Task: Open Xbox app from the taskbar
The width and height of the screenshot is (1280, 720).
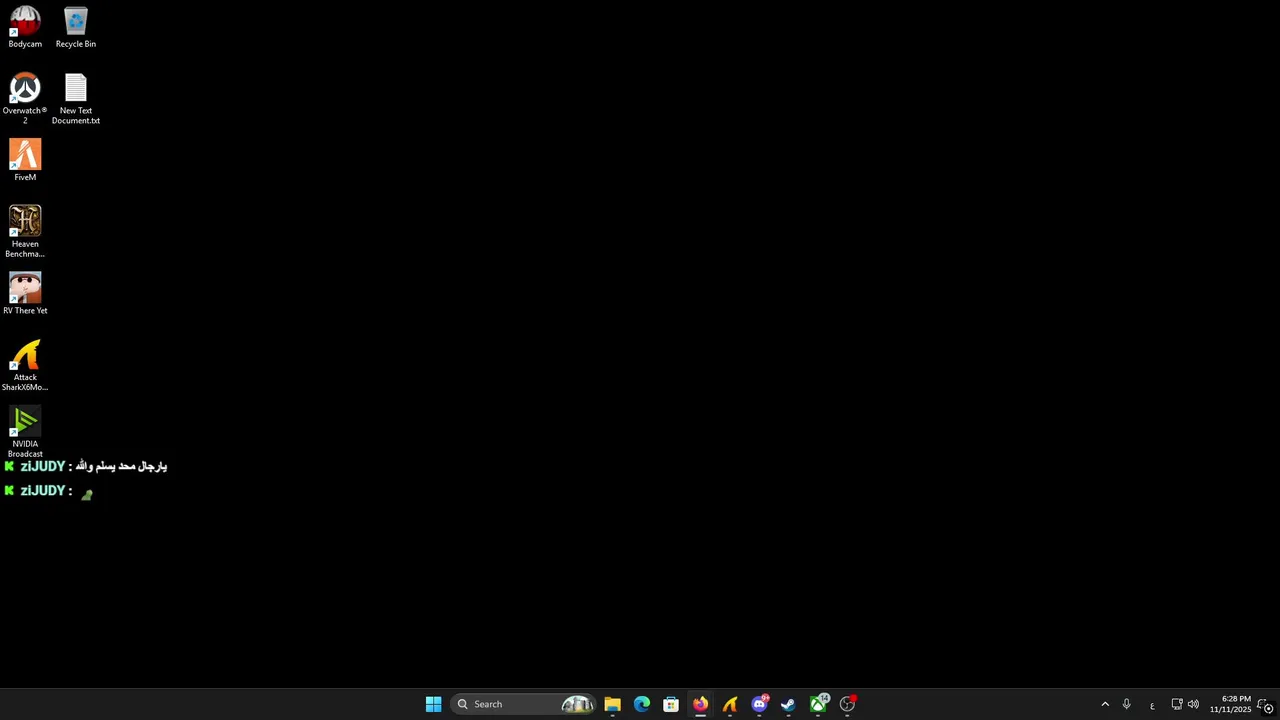Action: click(818, 704)
